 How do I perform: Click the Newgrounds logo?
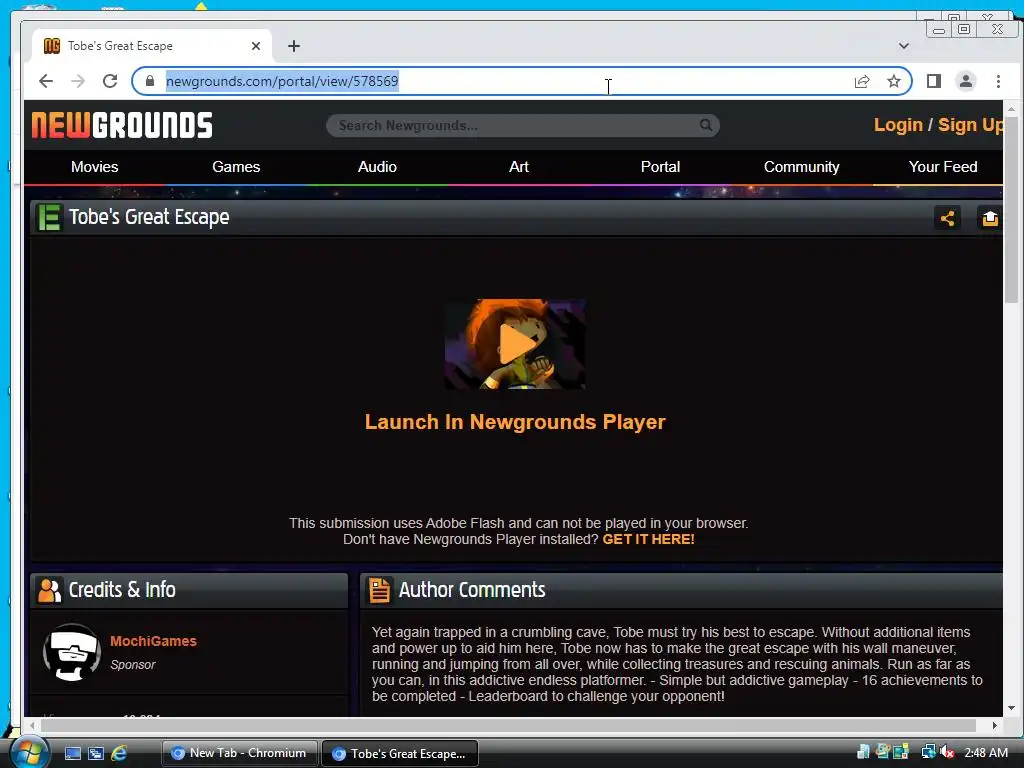click(122, 125)
